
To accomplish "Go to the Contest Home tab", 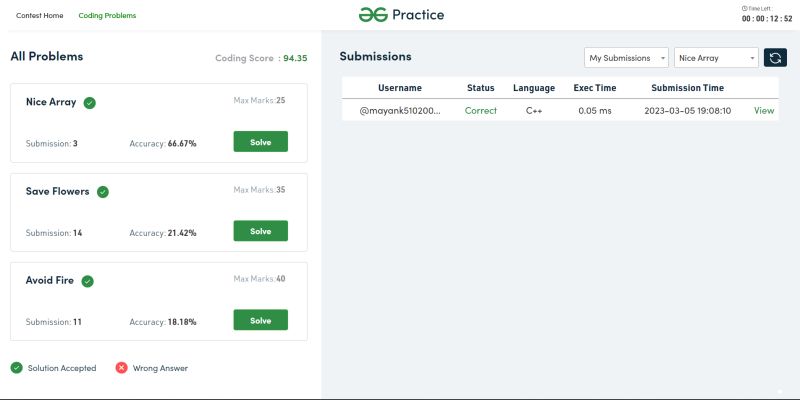I will (40, 15).
